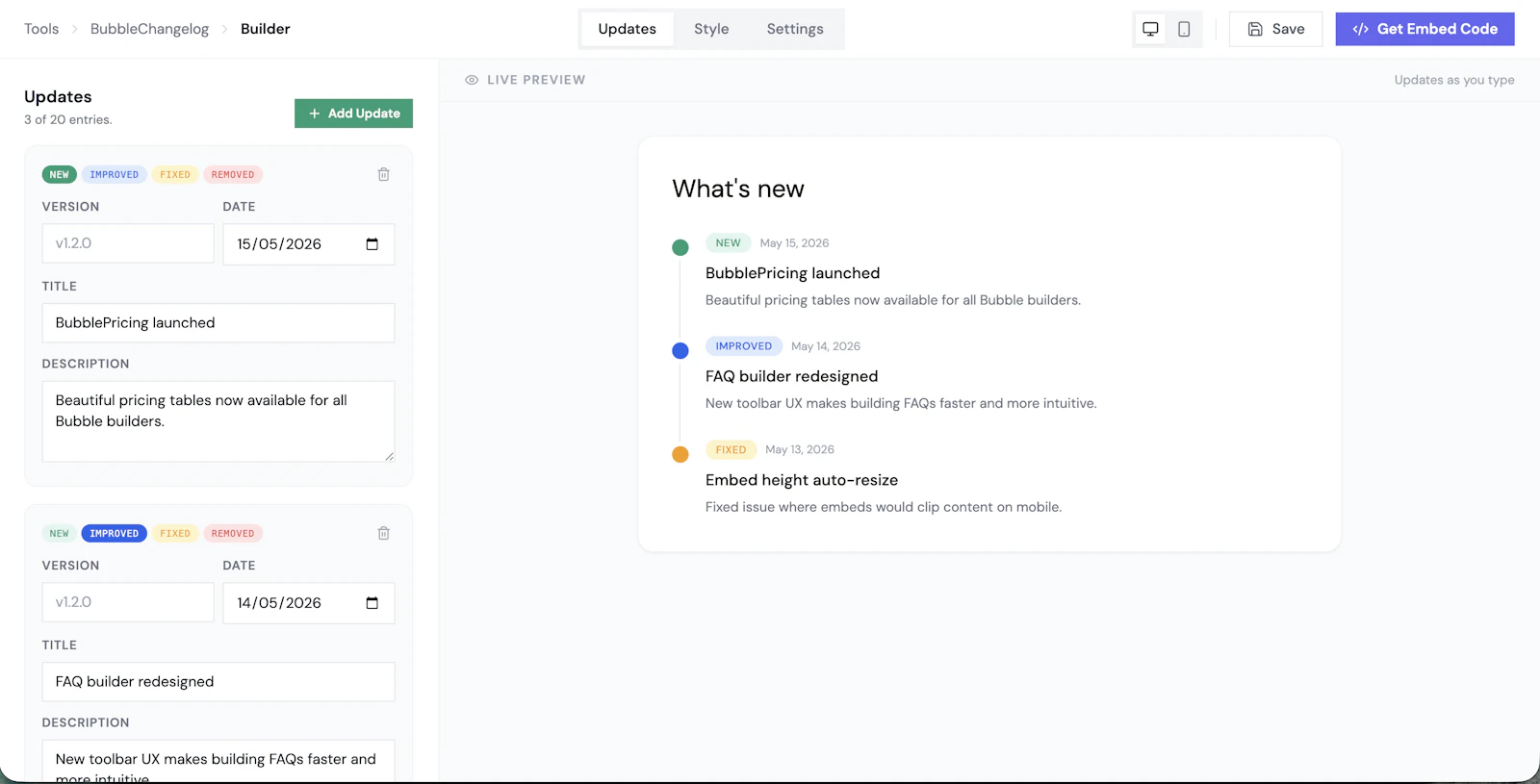The width and height of the screenshot is (1540, 784).
Task: Edit the Beautiful pricing tables description
Action: [218, 421]
